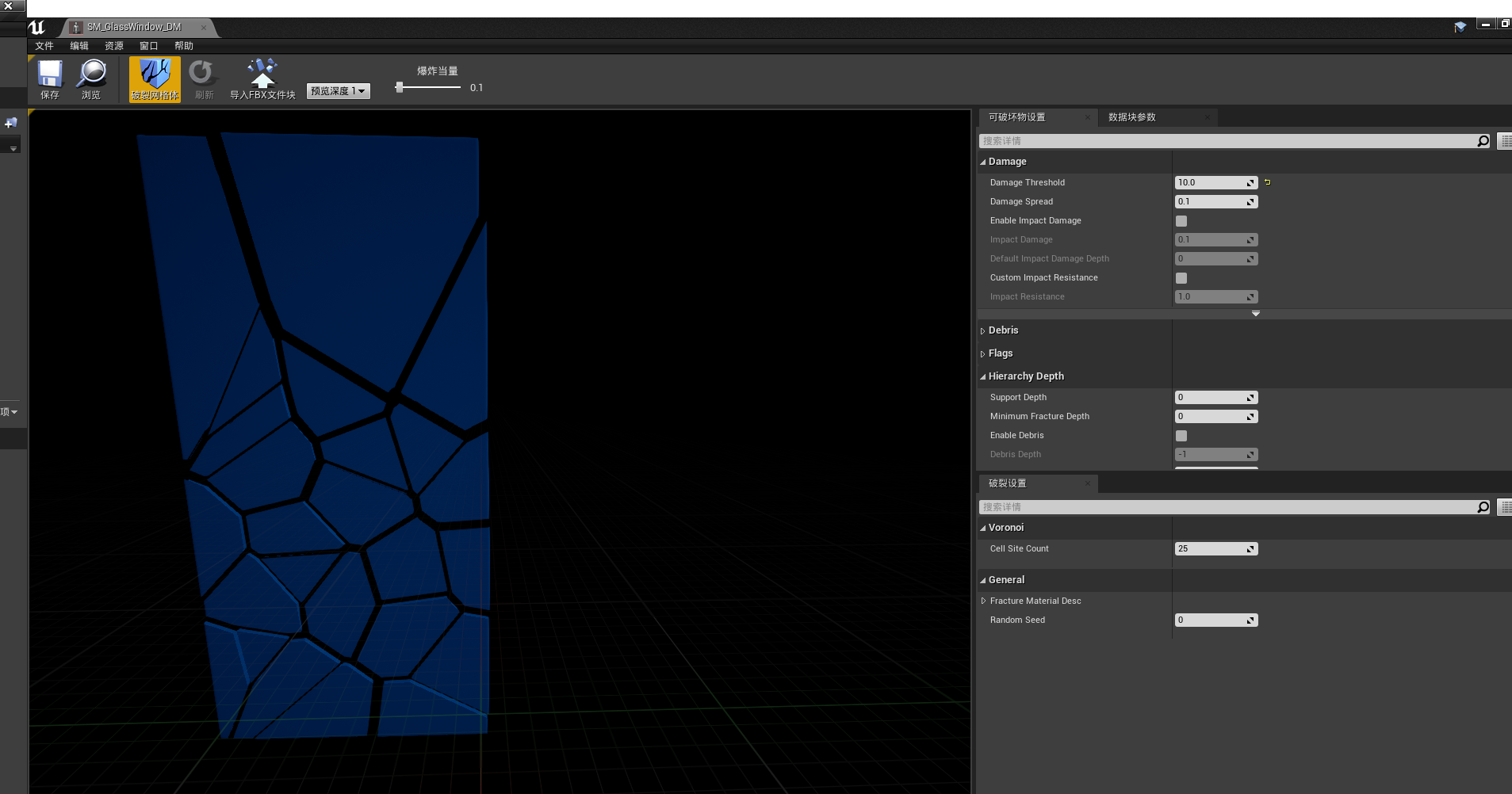This screenshot has width=1512, height=794.
Task: Reset Damage Threshold using revert arrow
Action: coord(1267,181)
